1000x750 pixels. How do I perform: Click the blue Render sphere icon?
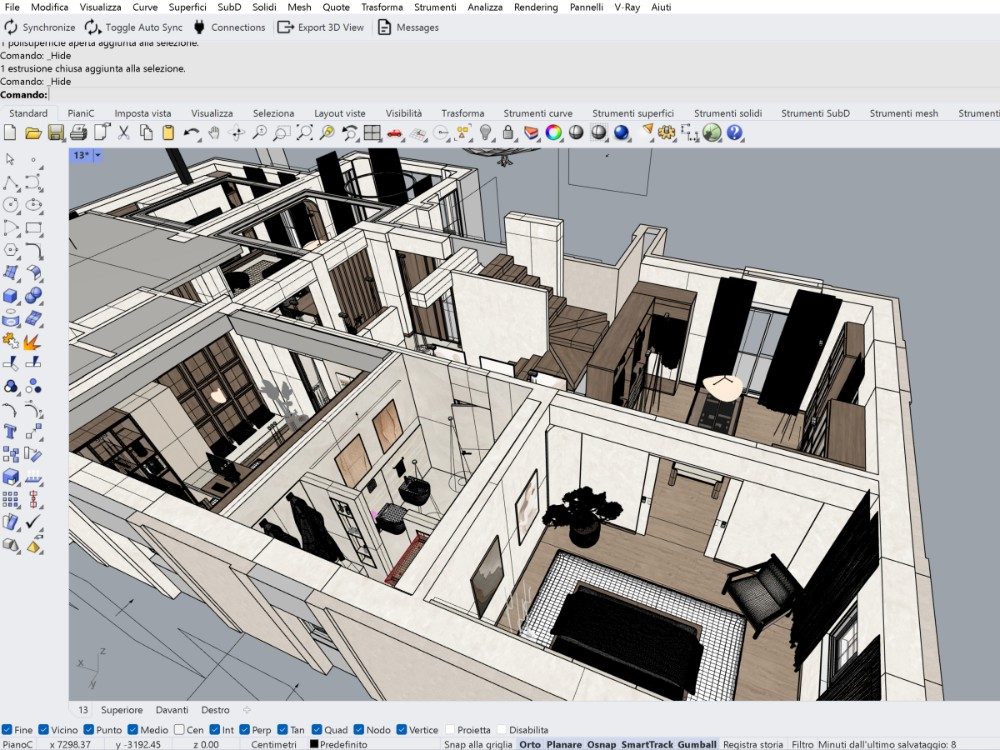point(621,133)
